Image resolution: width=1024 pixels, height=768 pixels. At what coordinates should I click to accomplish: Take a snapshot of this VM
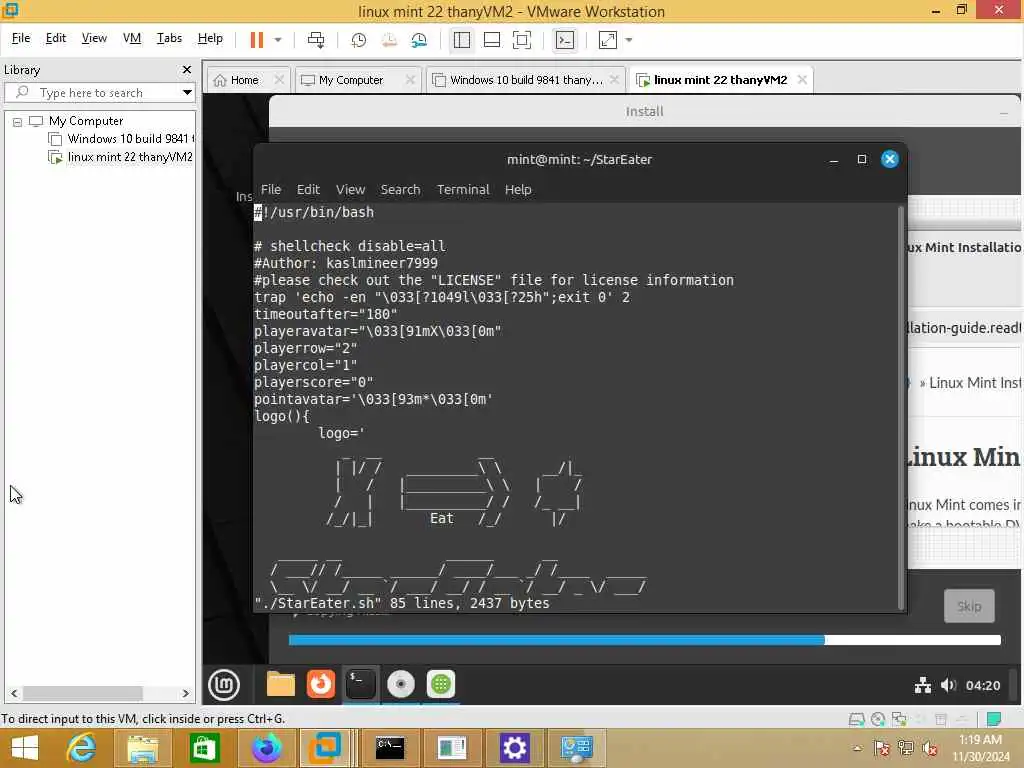pyautogui.click(x=359, y=40)
